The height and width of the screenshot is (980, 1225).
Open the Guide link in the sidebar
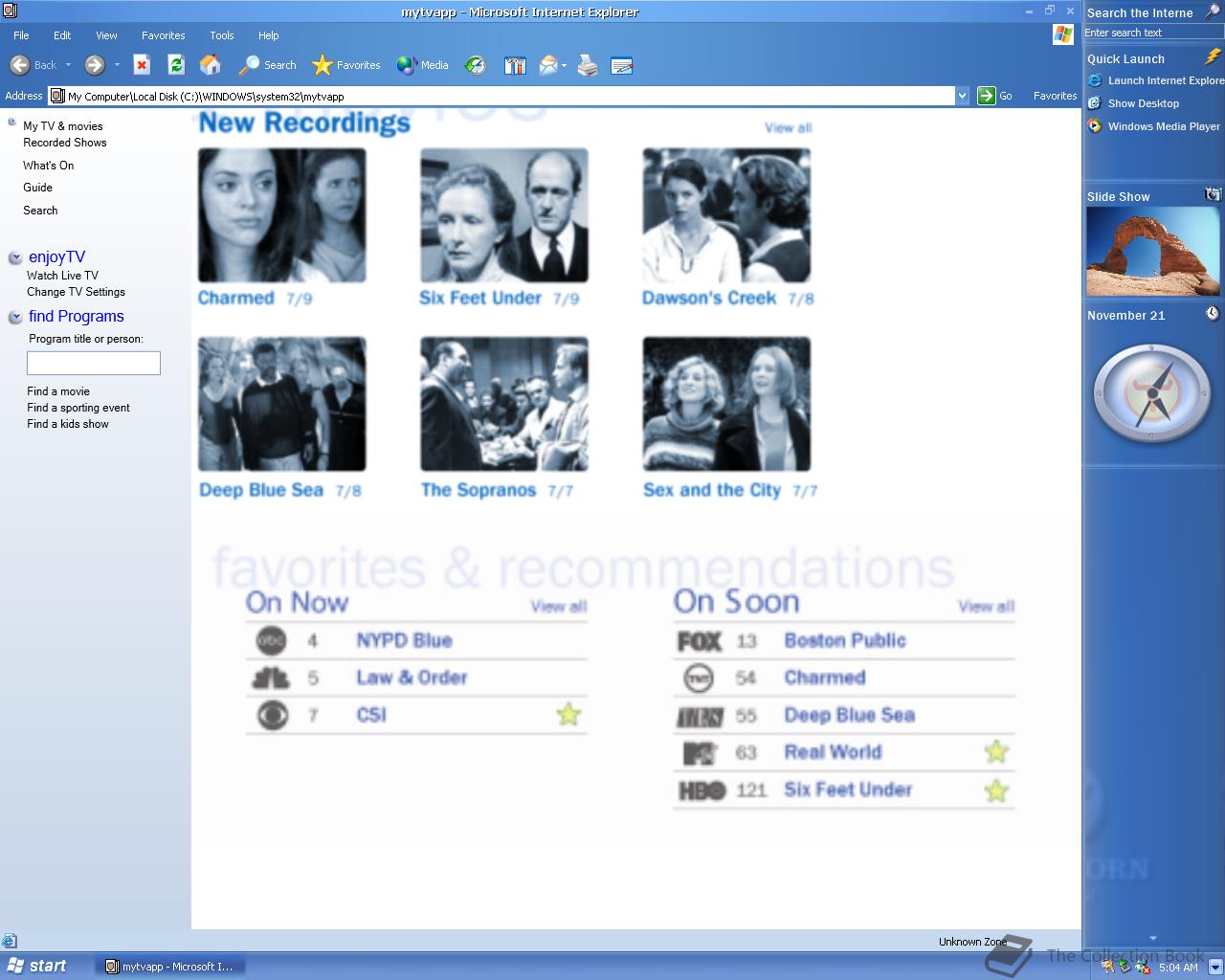[38, 188]
